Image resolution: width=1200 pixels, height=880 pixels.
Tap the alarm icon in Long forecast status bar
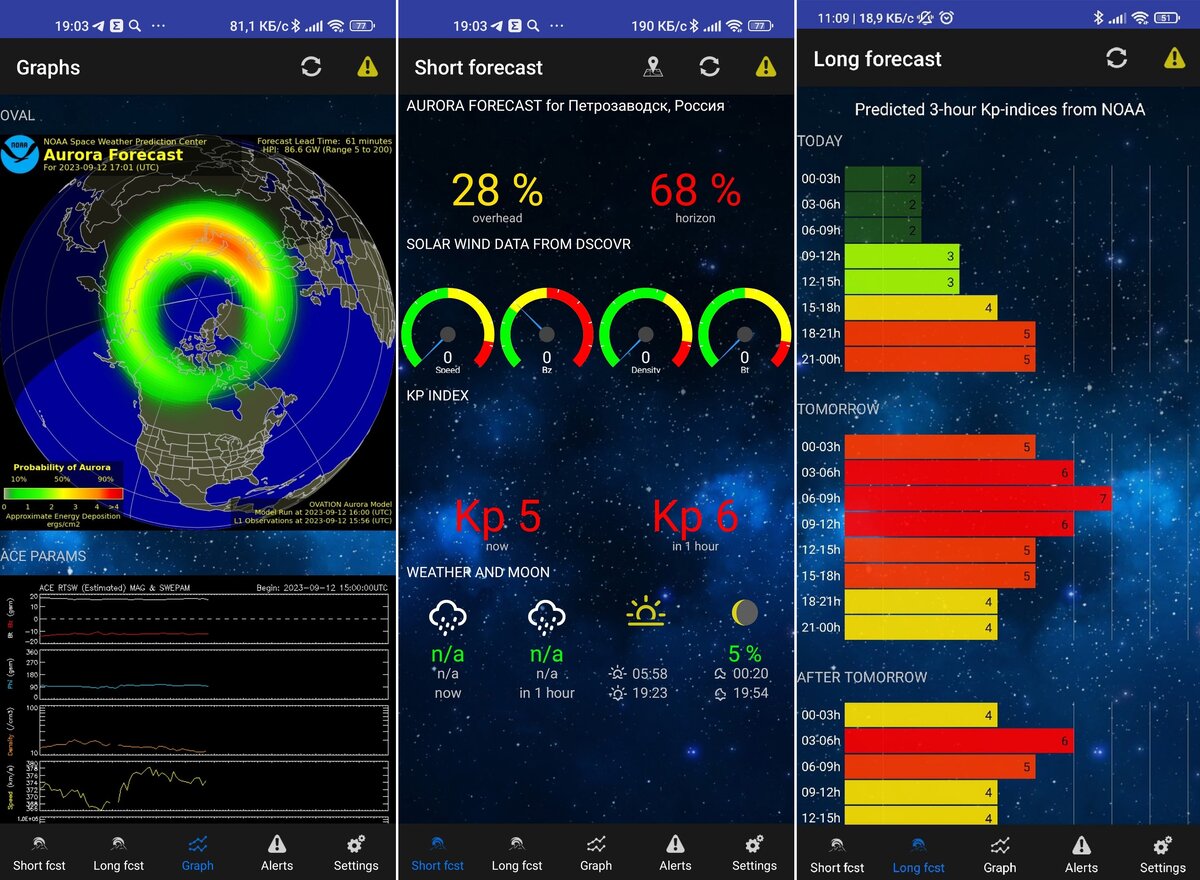946,17
